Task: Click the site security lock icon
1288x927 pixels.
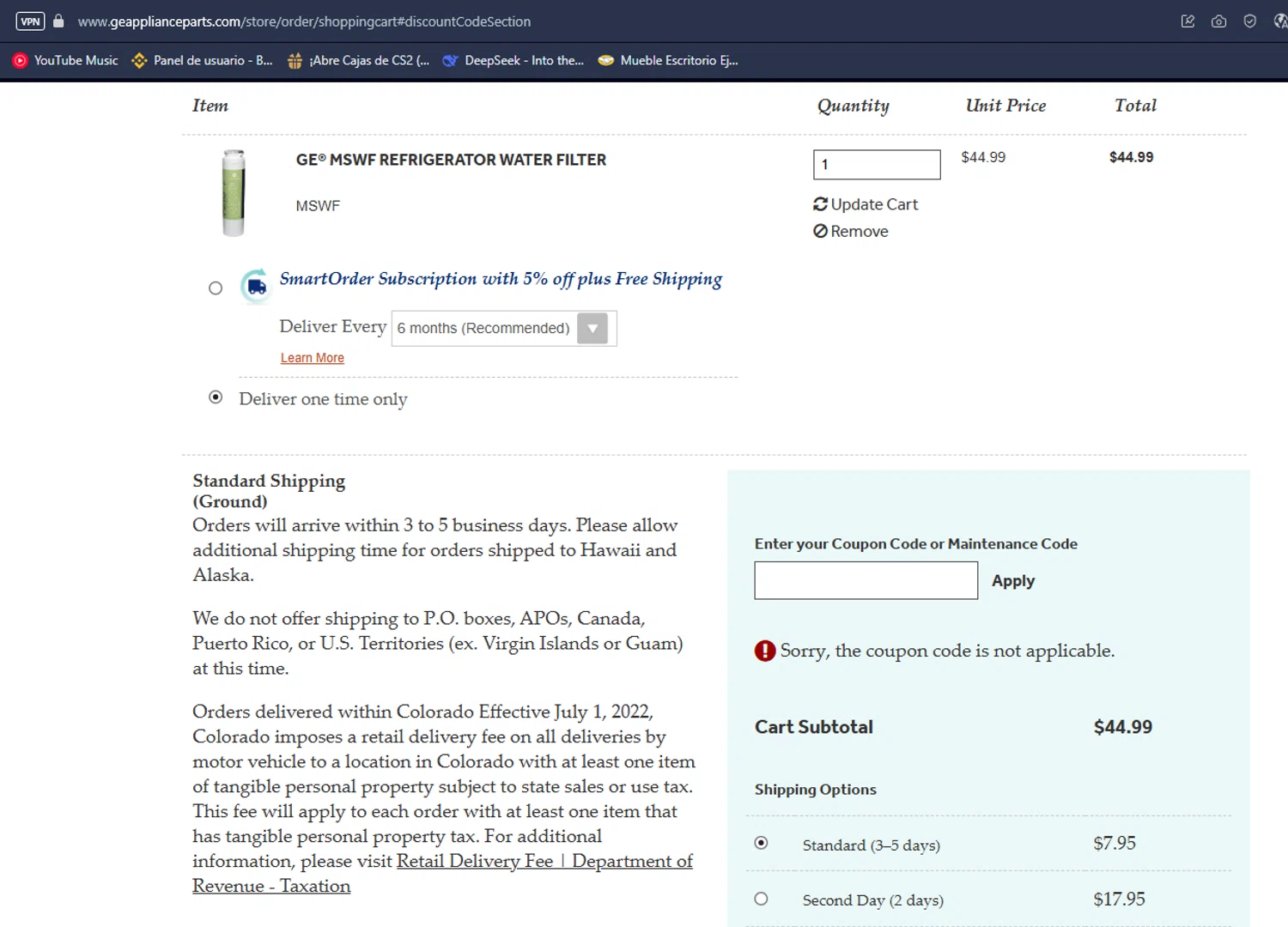Action: 58,21
